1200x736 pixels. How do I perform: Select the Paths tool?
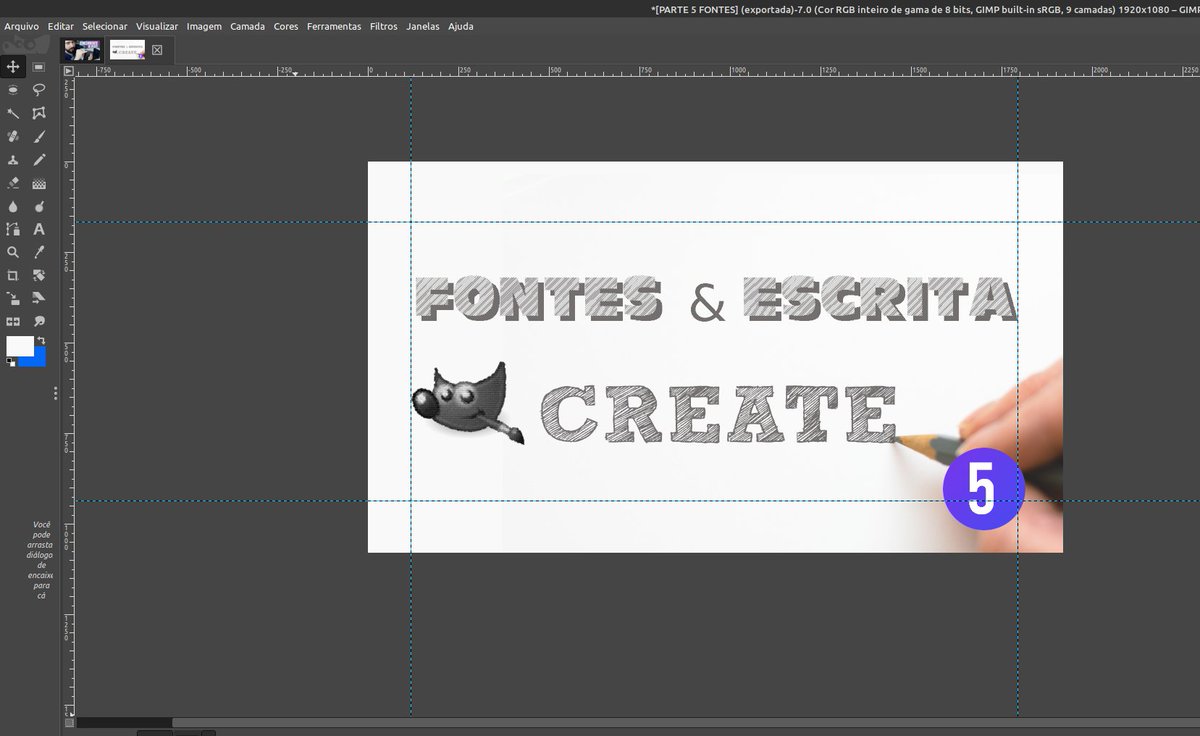pyautogui.click(x=13, y=229)
